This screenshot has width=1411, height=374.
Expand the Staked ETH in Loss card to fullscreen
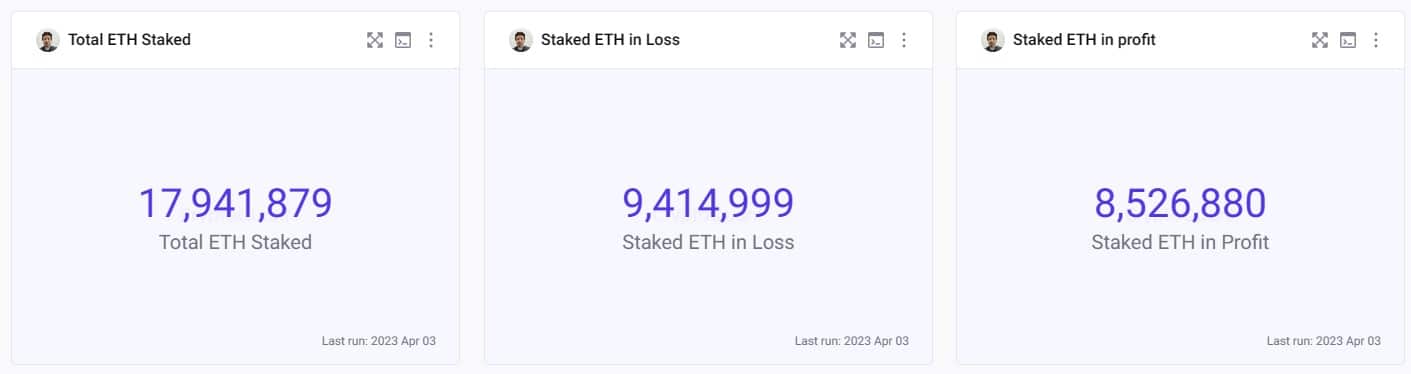tap(848, 40)
